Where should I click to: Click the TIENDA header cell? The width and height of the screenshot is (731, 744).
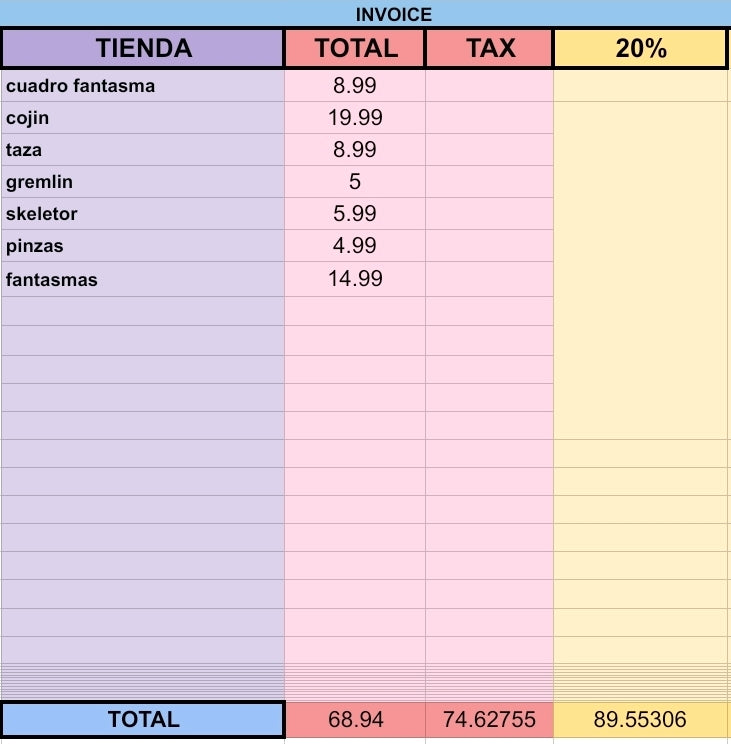[x=143, y=48]
